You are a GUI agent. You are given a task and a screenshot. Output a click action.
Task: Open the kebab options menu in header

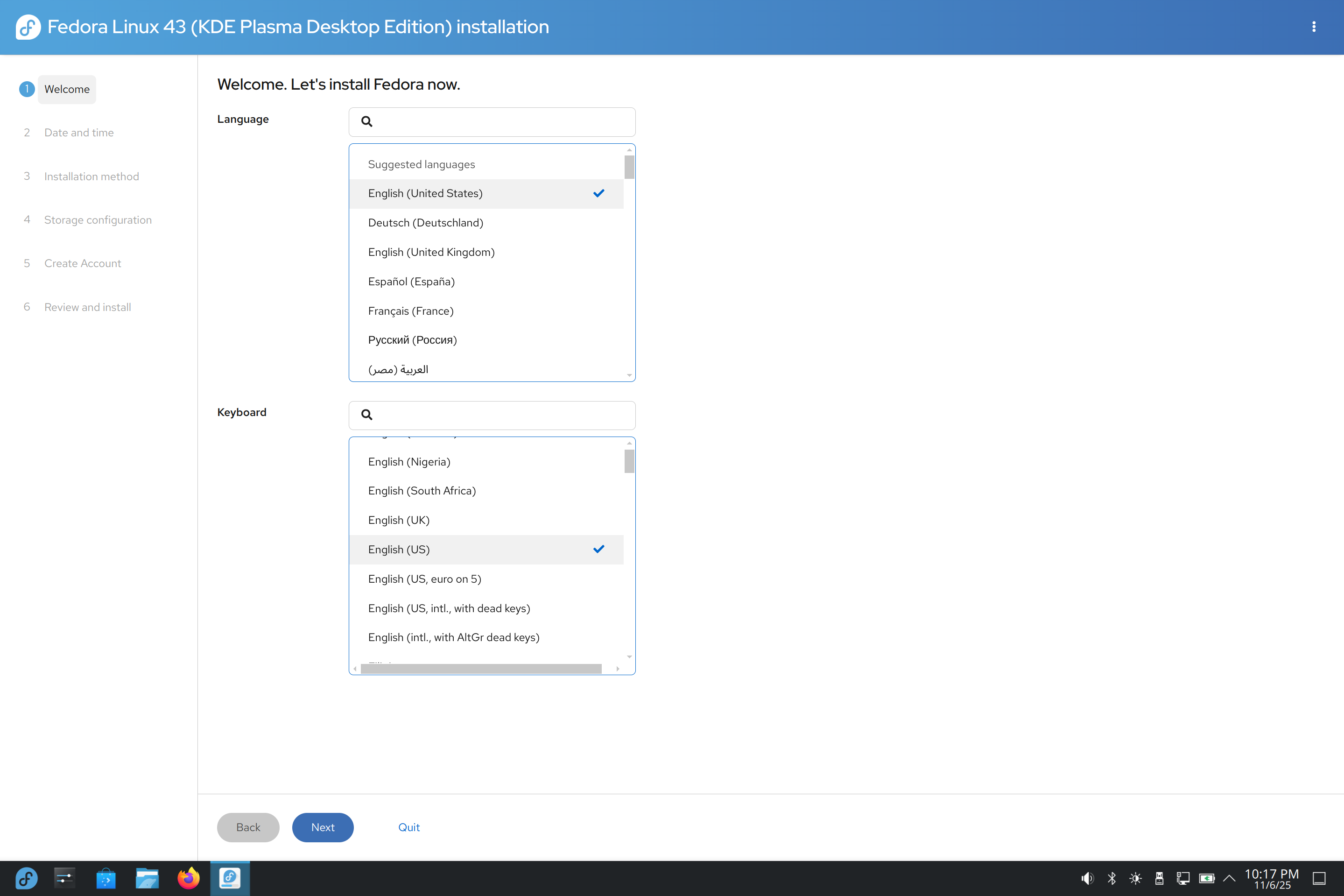(1314, 27)
